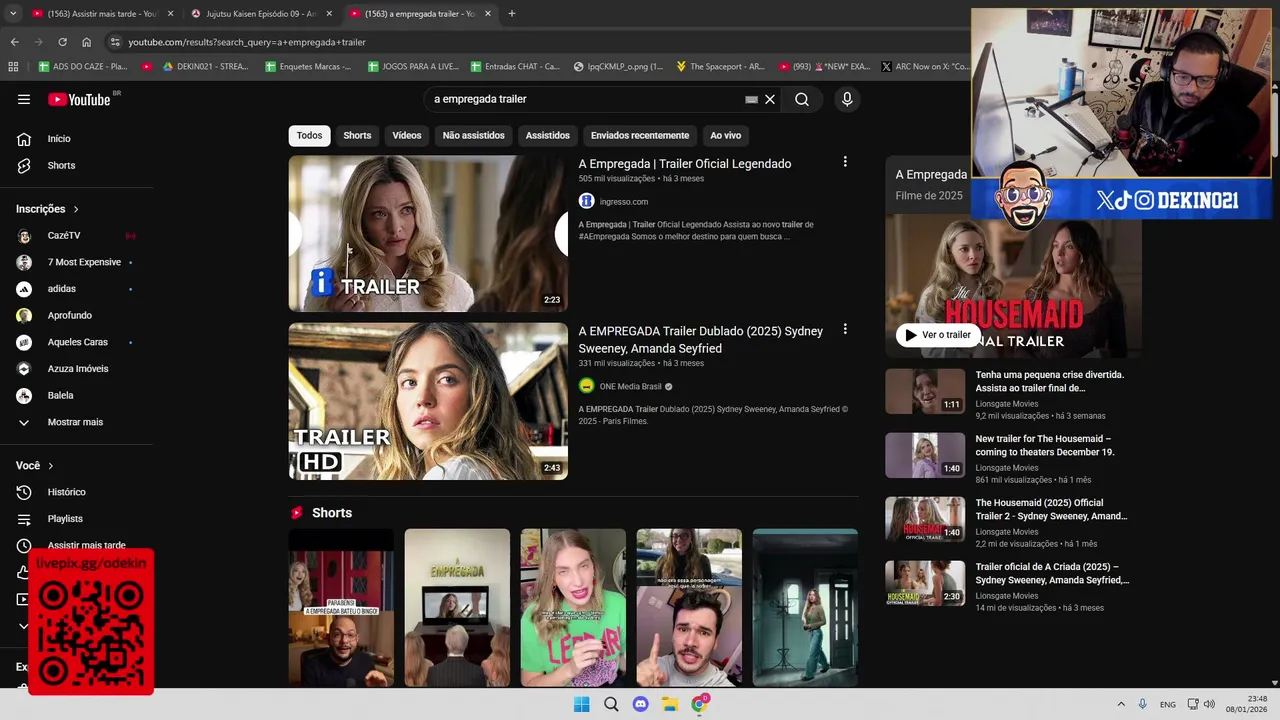Open Windows Start menu

coord(581,704)
